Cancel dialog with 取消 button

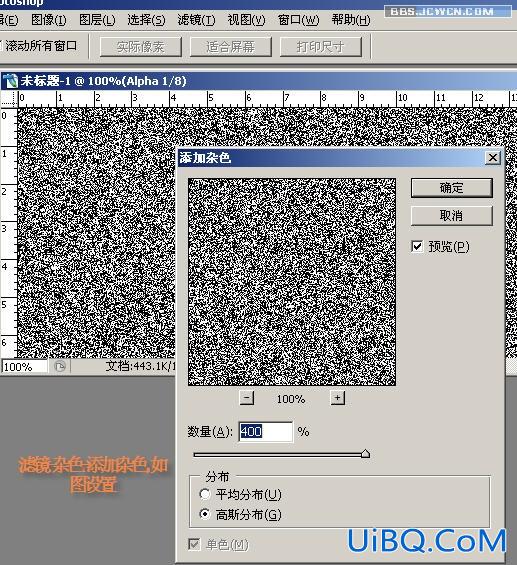[451, 216]
